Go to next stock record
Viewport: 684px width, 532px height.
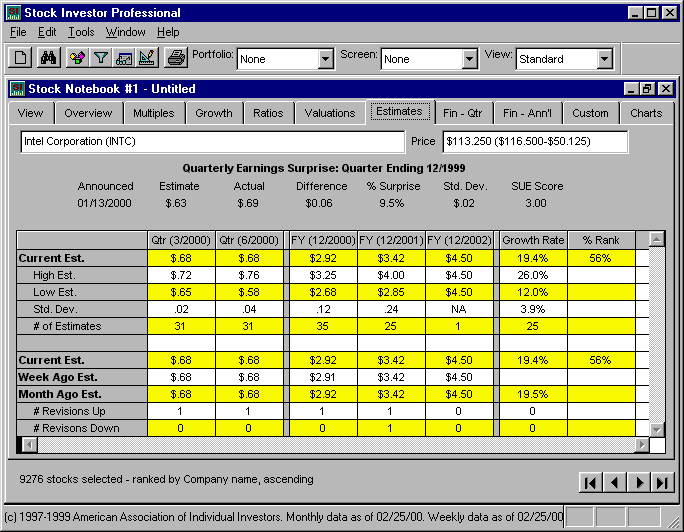pos(639,482)
